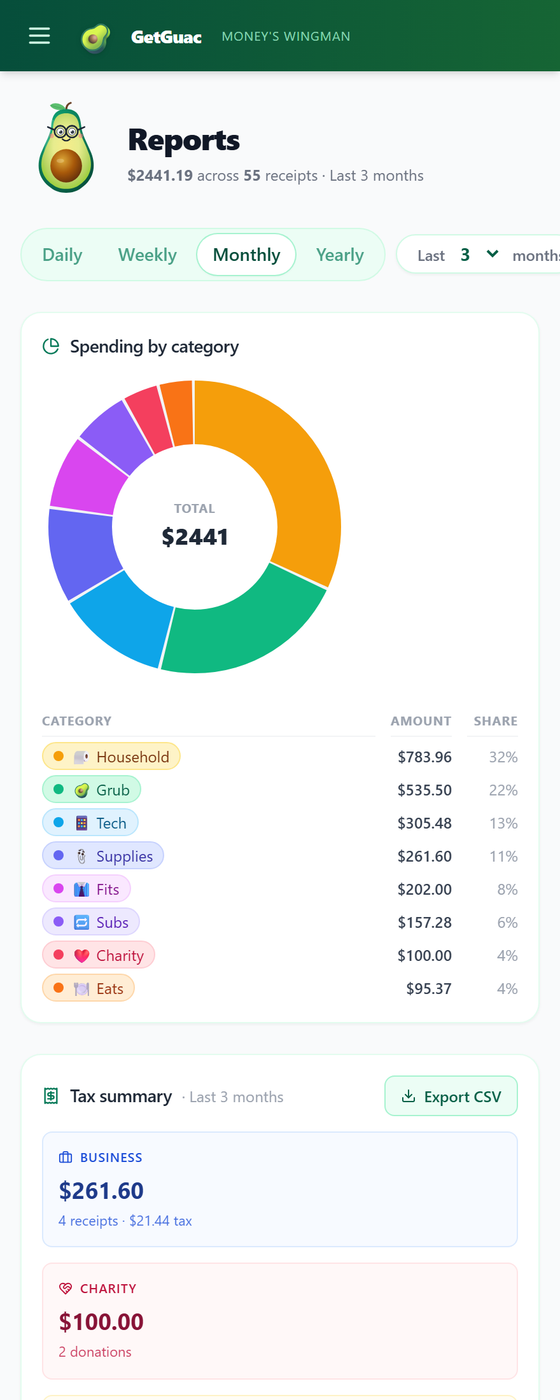This screenshot has height=1400, width=560.
Task: Click the Tax summary dollar icon
Action: [51, 1097]
